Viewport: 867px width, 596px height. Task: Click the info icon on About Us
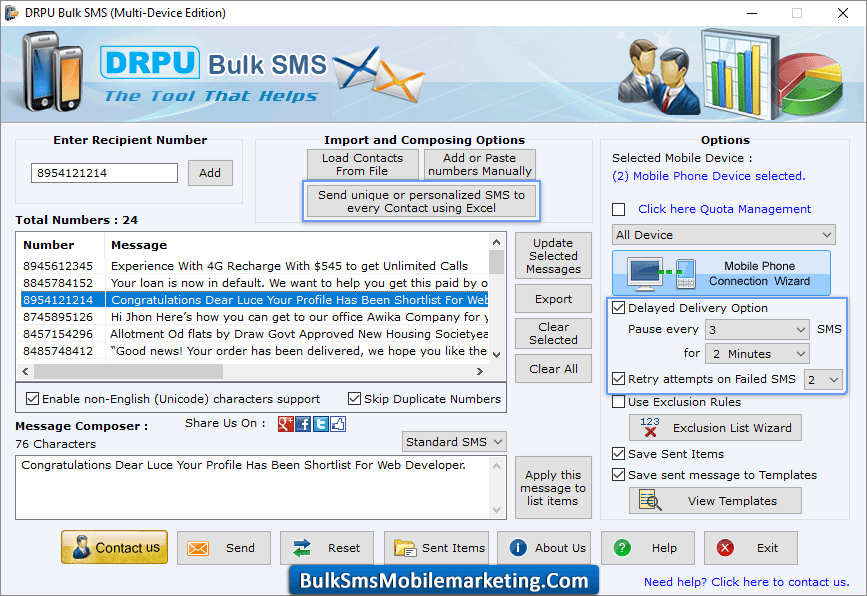tap(518, 548)
